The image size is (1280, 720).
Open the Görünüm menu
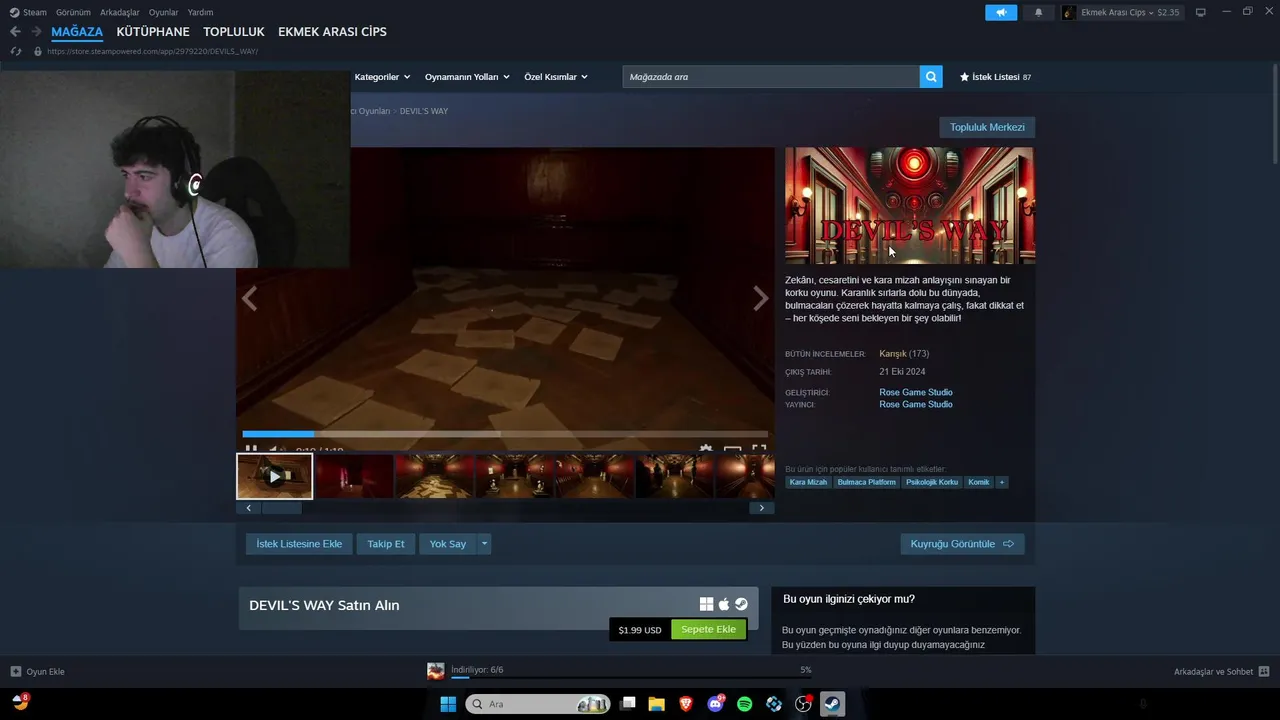coord(73,12)
